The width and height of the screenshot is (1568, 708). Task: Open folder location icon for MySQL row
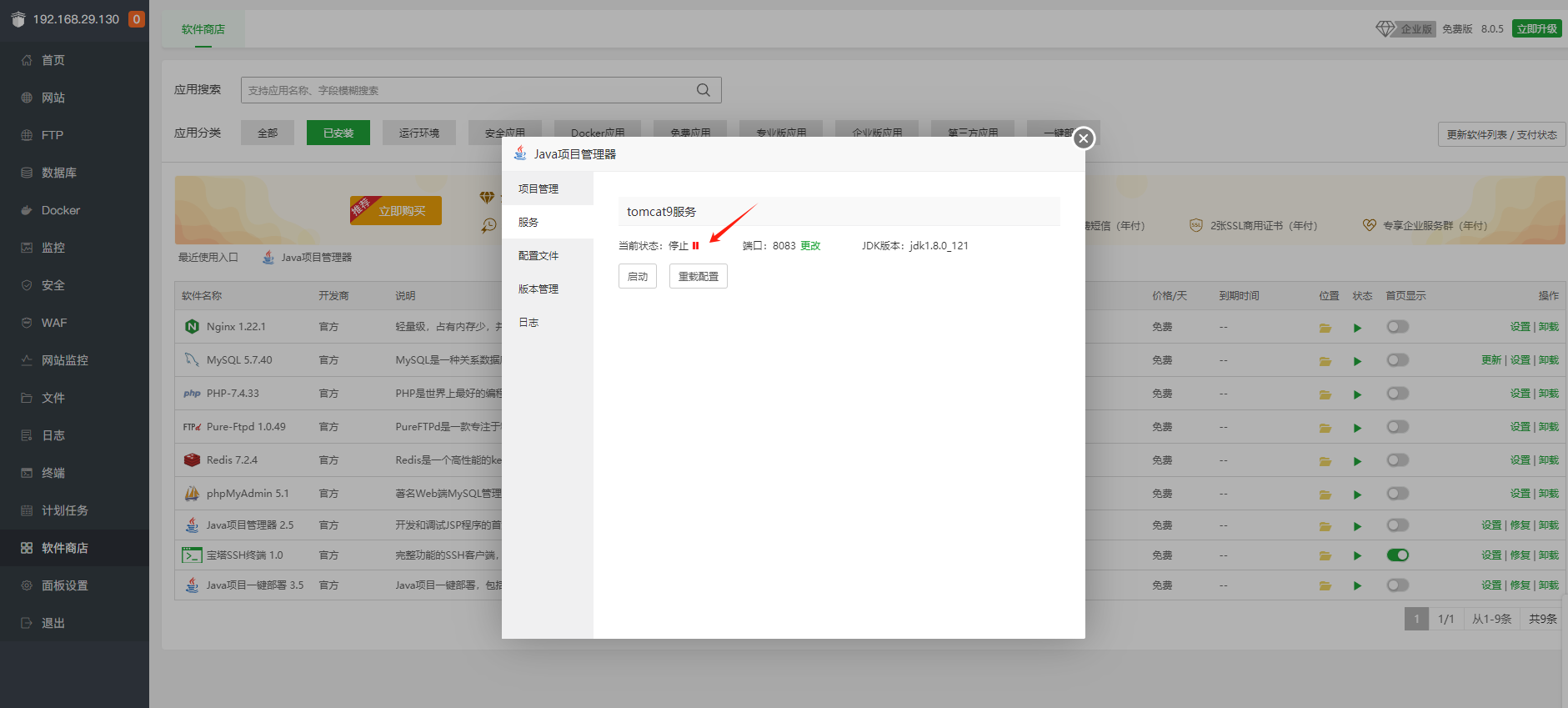(1325, 361)
